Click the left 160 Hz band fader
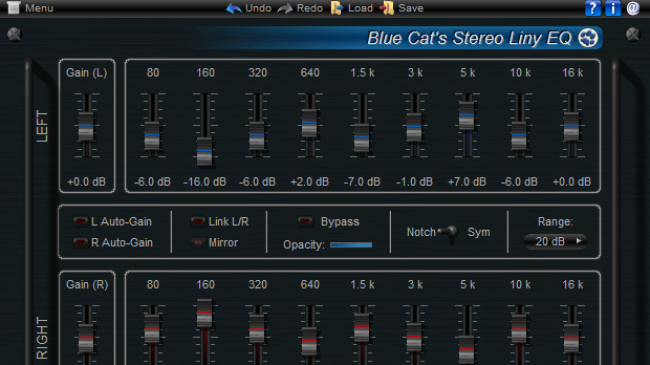Viewport: 650px width, 365px height. pos(204,151)
